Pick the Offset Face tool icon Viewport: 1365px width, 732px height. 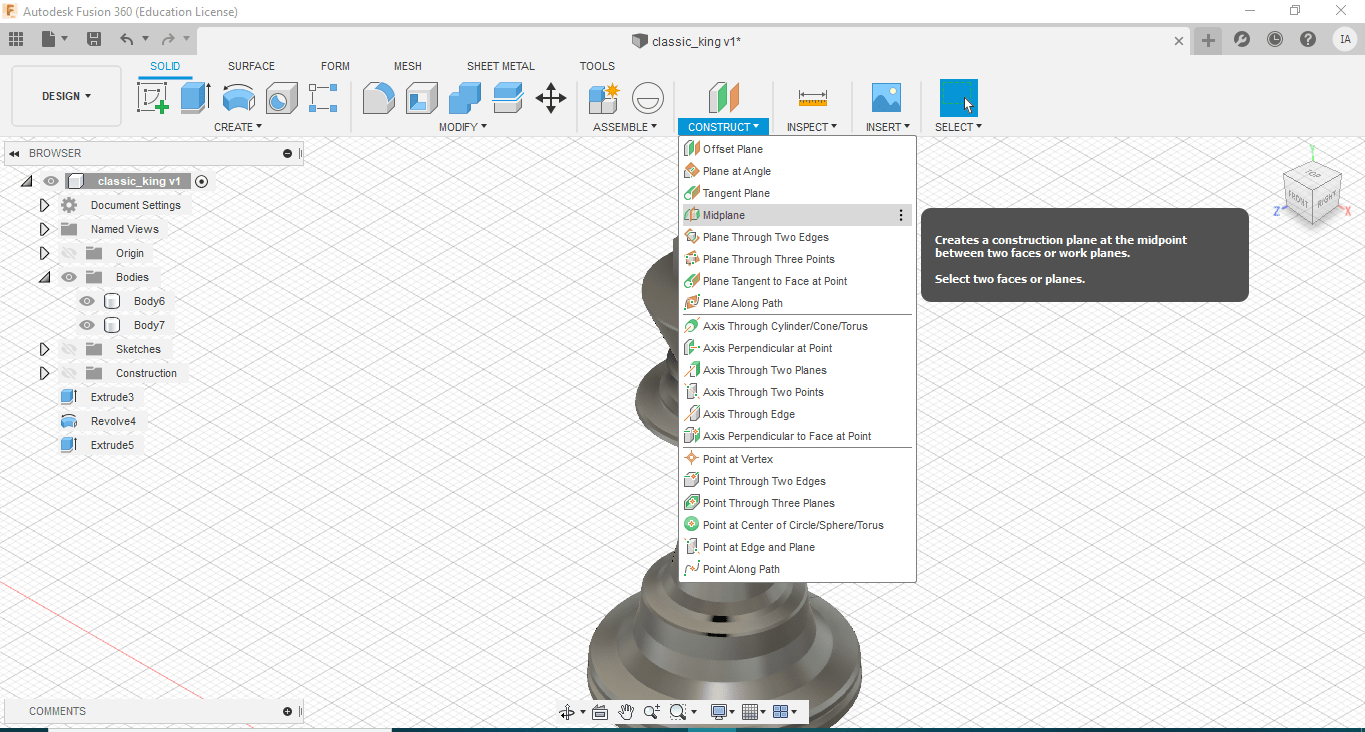[x=508, y=98]
